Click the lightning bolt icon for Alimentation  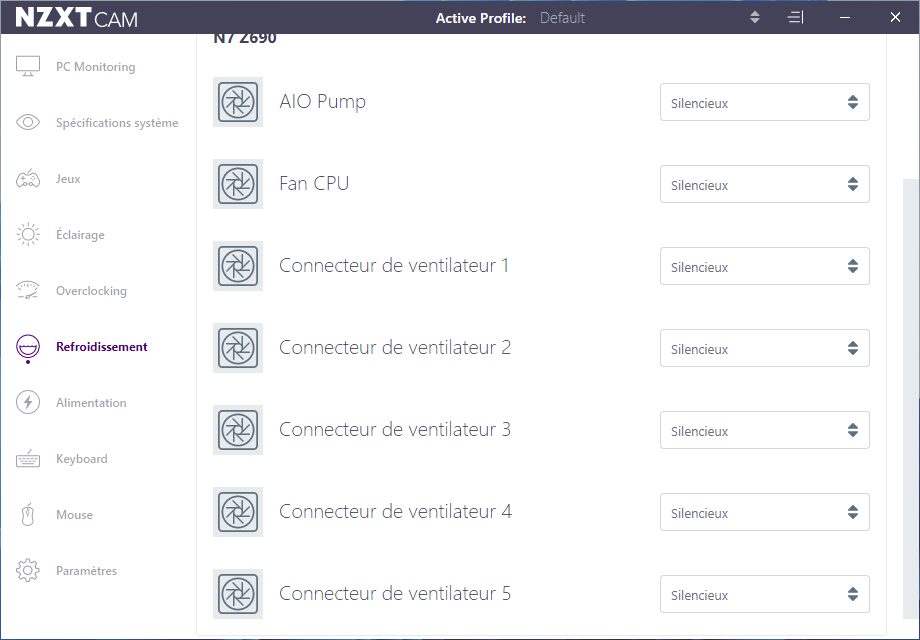click(28, 402)
